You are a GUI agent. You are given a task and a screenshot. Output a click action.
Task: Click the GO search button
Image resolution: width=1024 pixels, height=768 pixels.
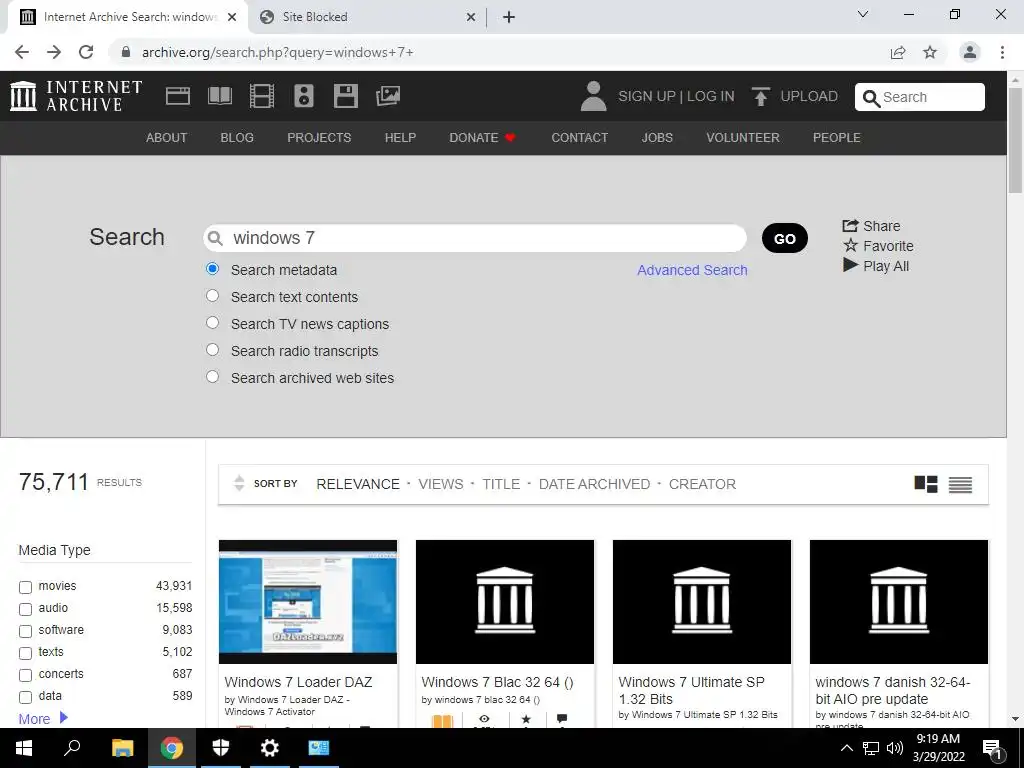tap(785, 238)
